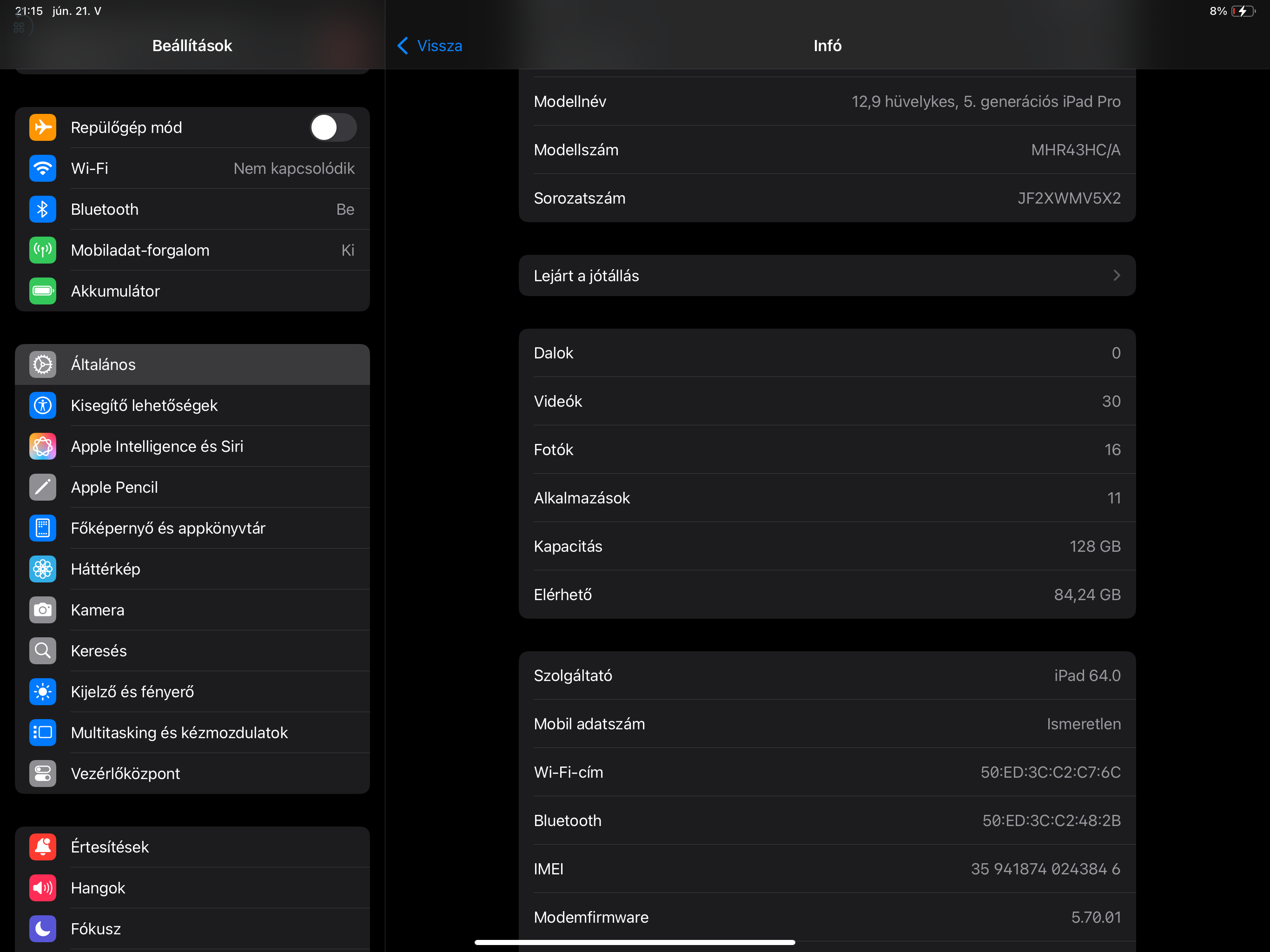Expand the Lejárt a jótállás chevron
Image resolution: width=1270 pixels, height=952 pixels.
point(1117,276)
